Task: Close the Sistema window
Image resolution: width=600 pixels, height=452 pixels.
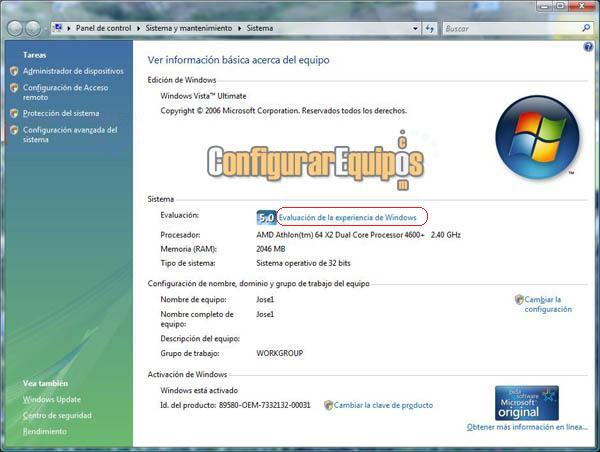Action: (x=582, y=6)
